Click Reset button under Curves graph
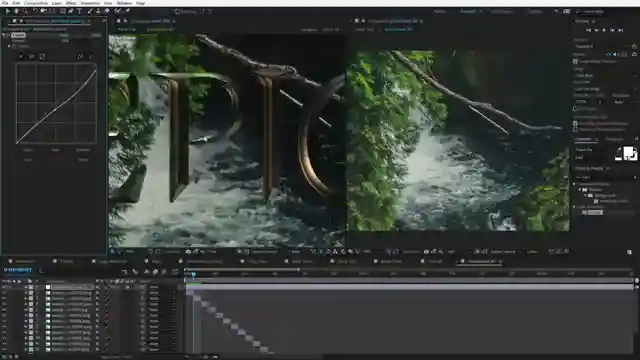The image size is (640, 360). click(83, 160)
